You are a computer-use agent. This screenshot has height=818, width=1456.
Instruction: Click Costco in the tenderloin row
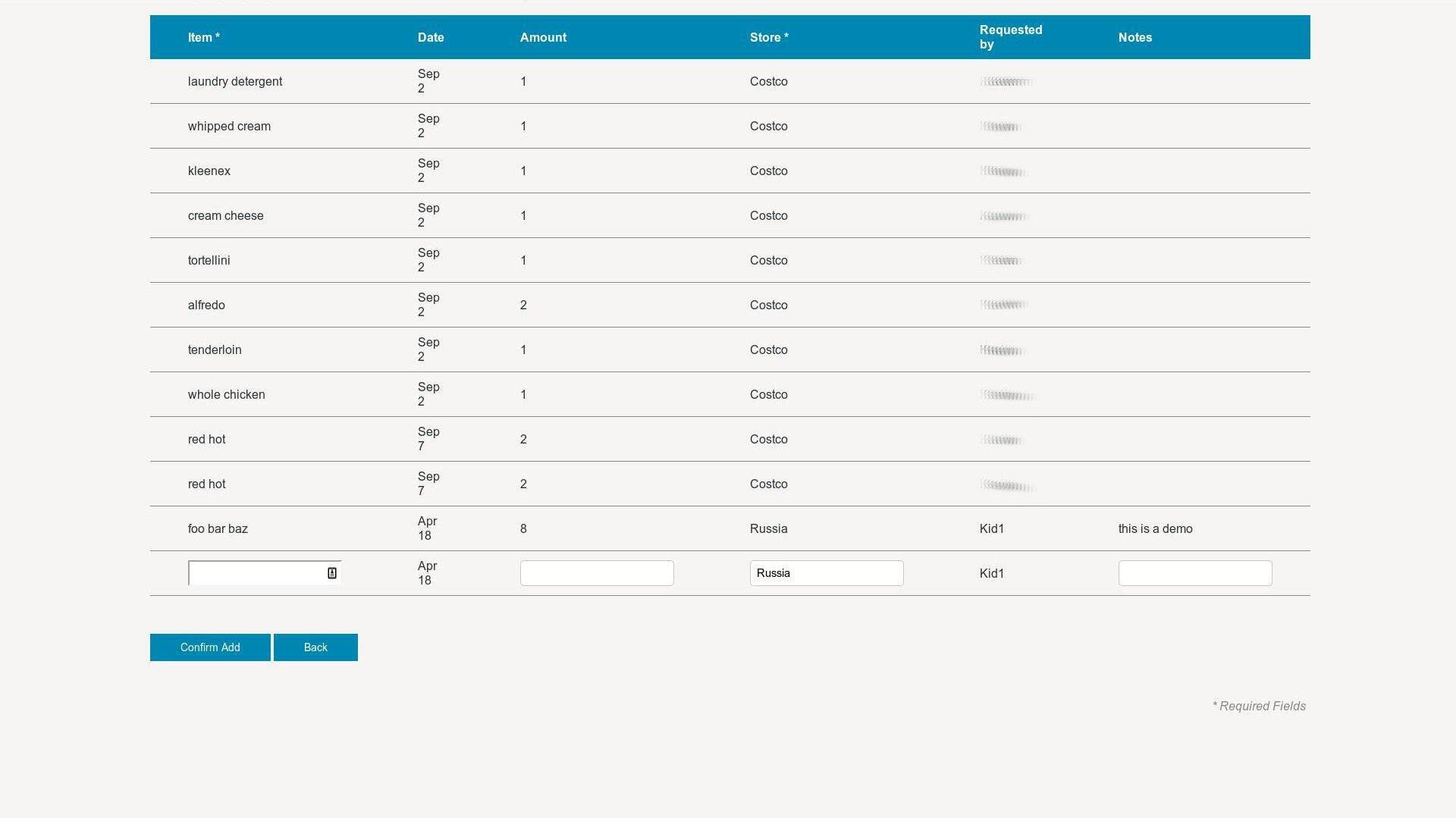pyautogui.click(x=769, y=349)
